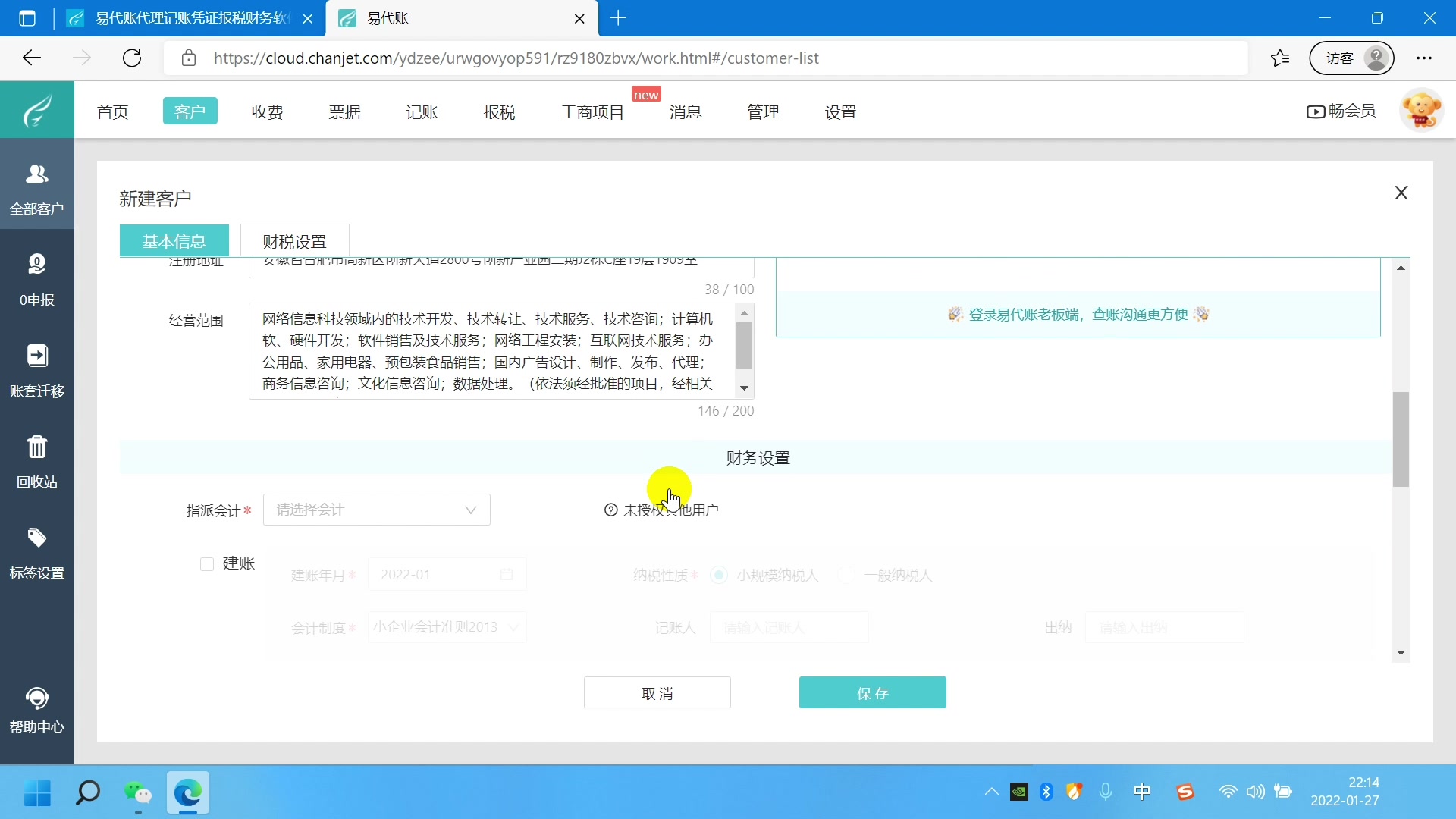
Task: Switch to the 财税设置 tab
Action: [x=294, y=240]
